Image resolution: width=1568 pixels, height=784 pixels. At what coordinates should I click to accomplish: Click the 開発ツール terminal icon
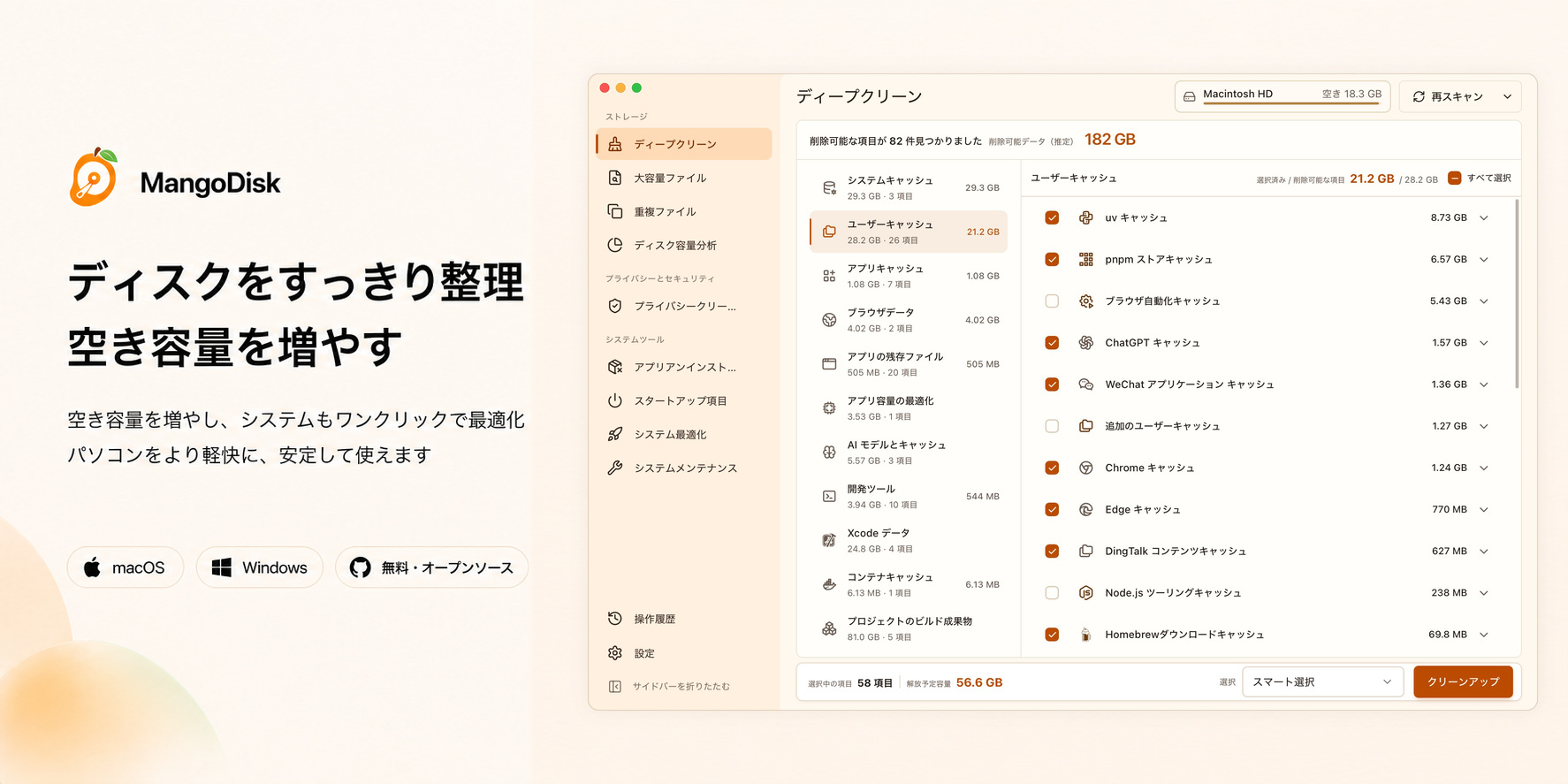pyautogui.click(x=829, y=496)
